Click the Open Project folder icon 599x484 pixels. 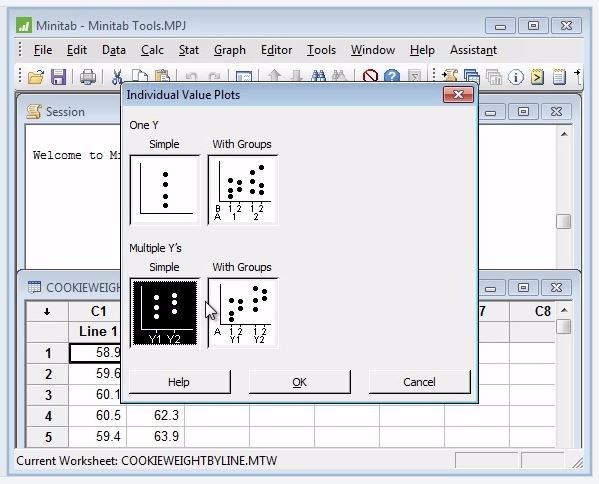pos(36,77)
